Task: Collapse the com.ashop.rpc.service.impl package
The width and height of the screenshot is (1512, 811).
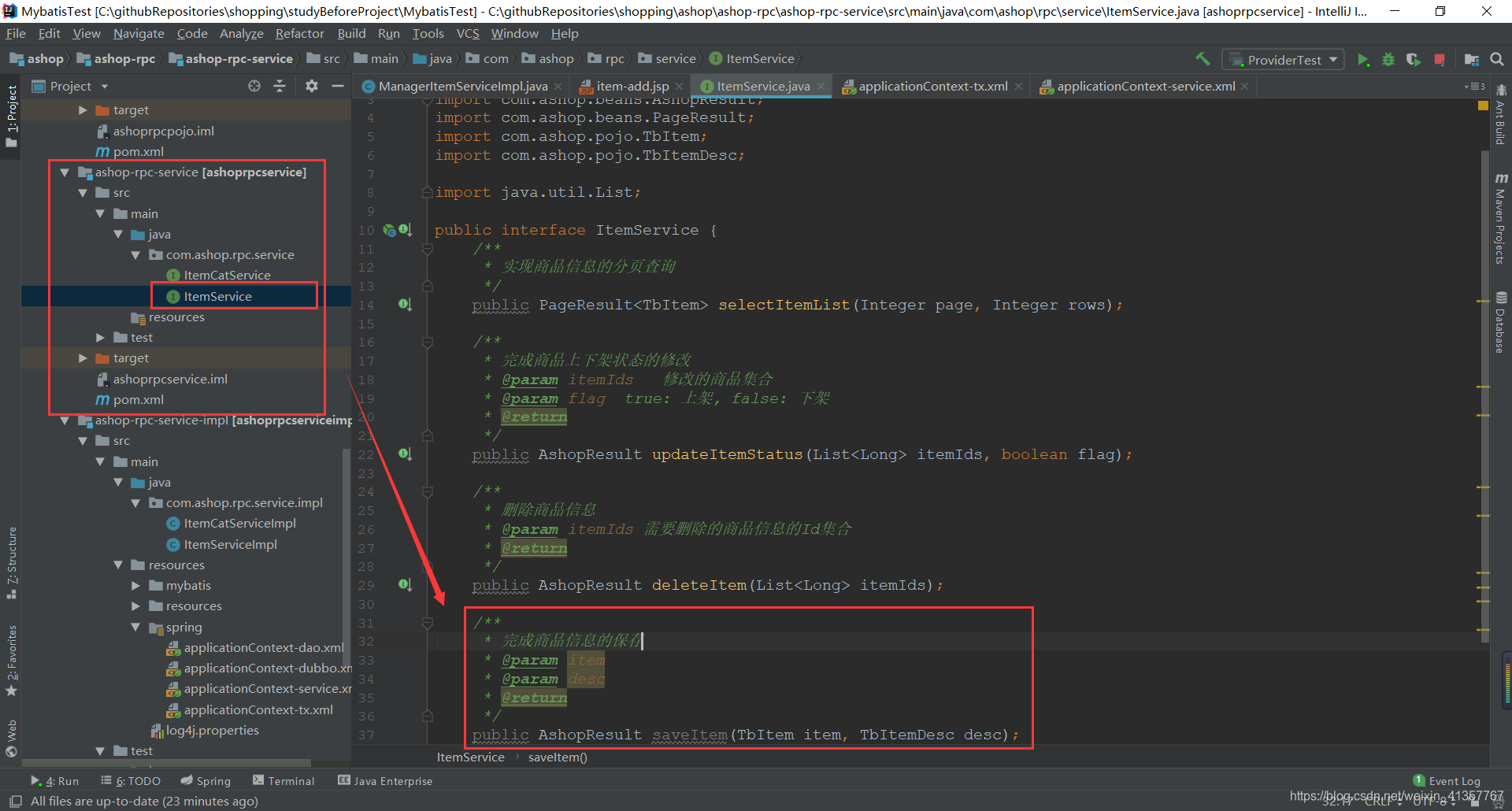Action: click(x=135, y=503)
